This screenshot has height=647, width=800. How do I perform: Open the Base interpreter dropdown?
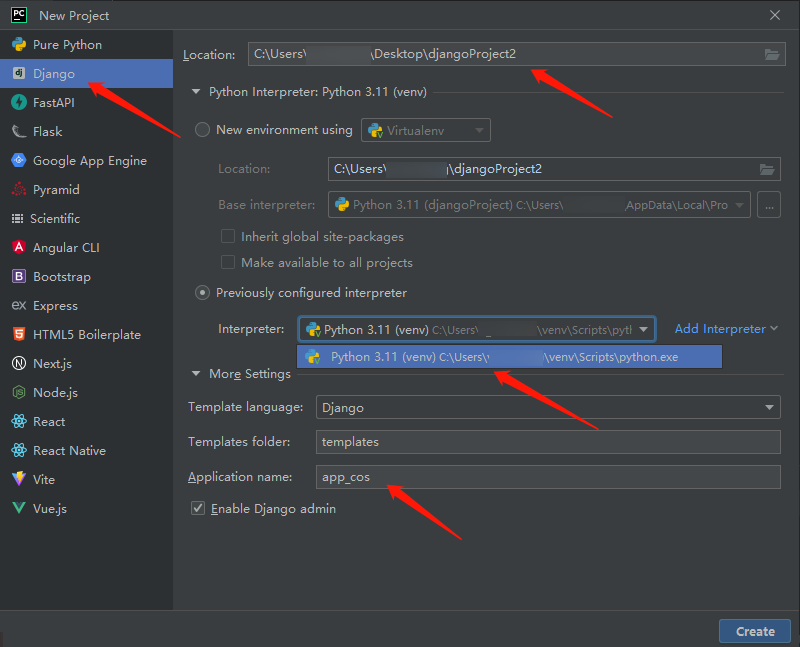[739, 205]
